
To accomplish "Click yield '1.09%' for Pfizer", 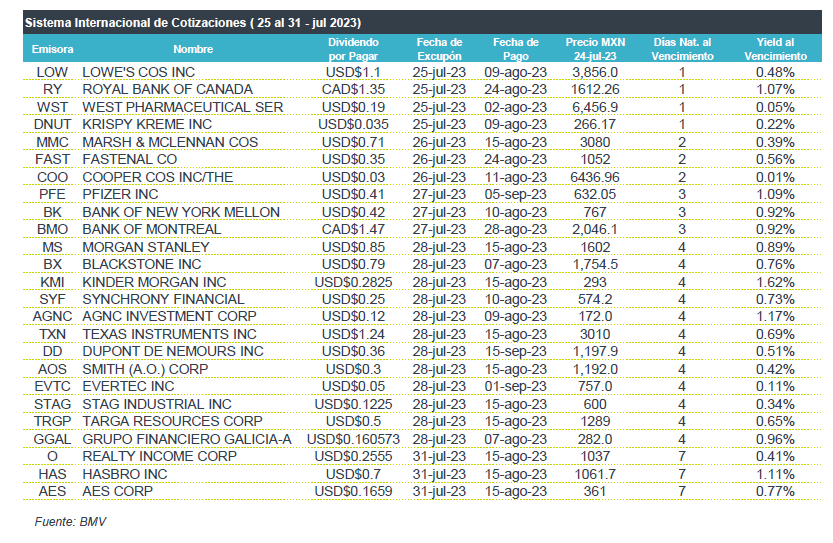I will tap(775, 194).
